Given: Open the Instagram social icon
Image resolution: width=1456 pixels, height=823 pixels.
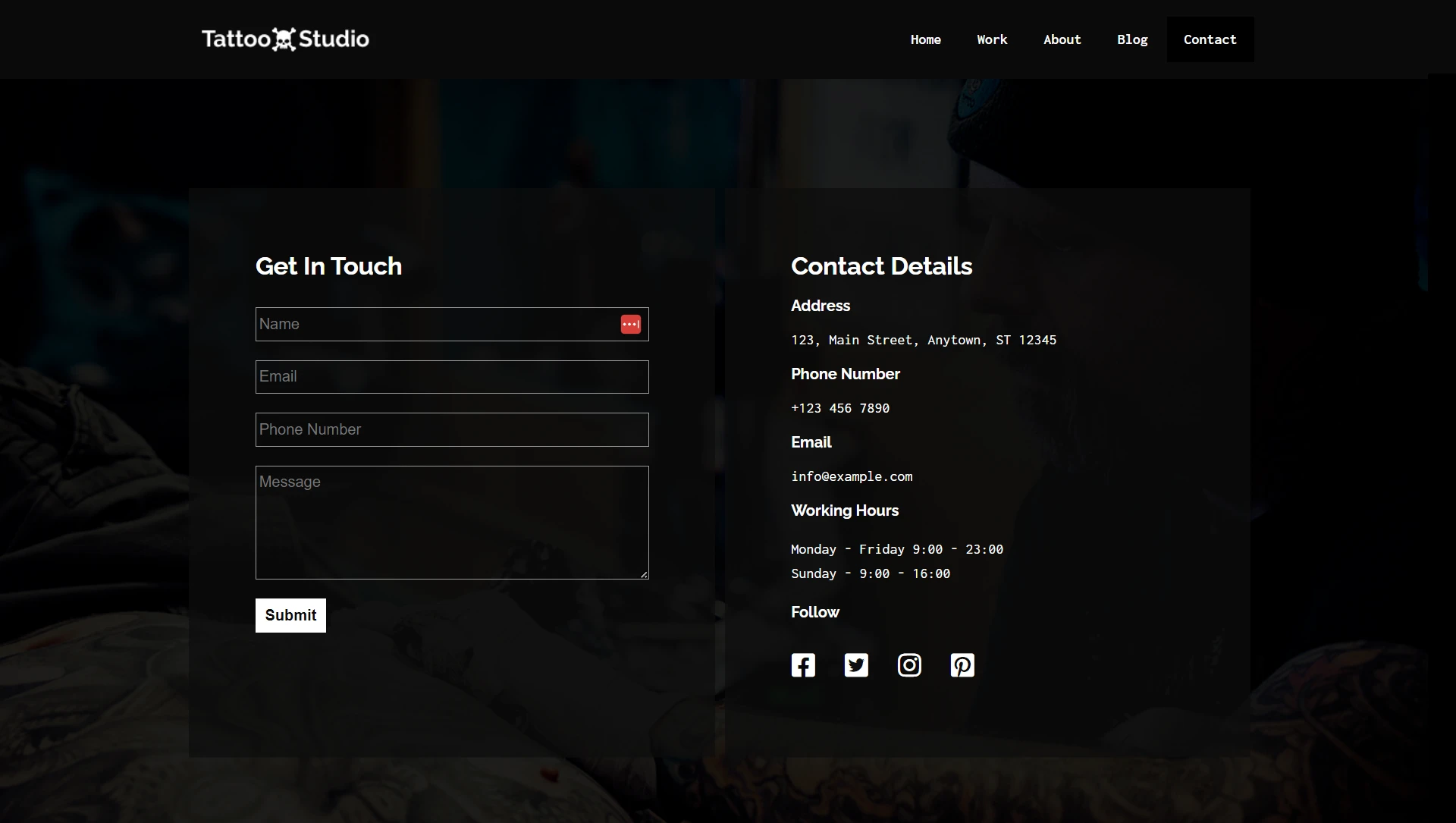Looking at the screenshot, I should tap(909, 665).
